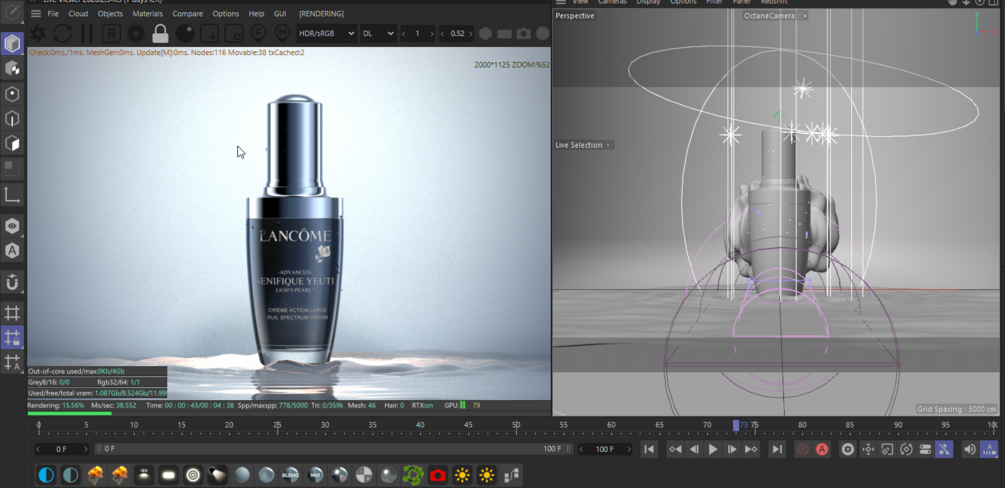This screenshot has height=488, width=1005.
Task: Add an Octane area light icon
Action: point(169,475)
